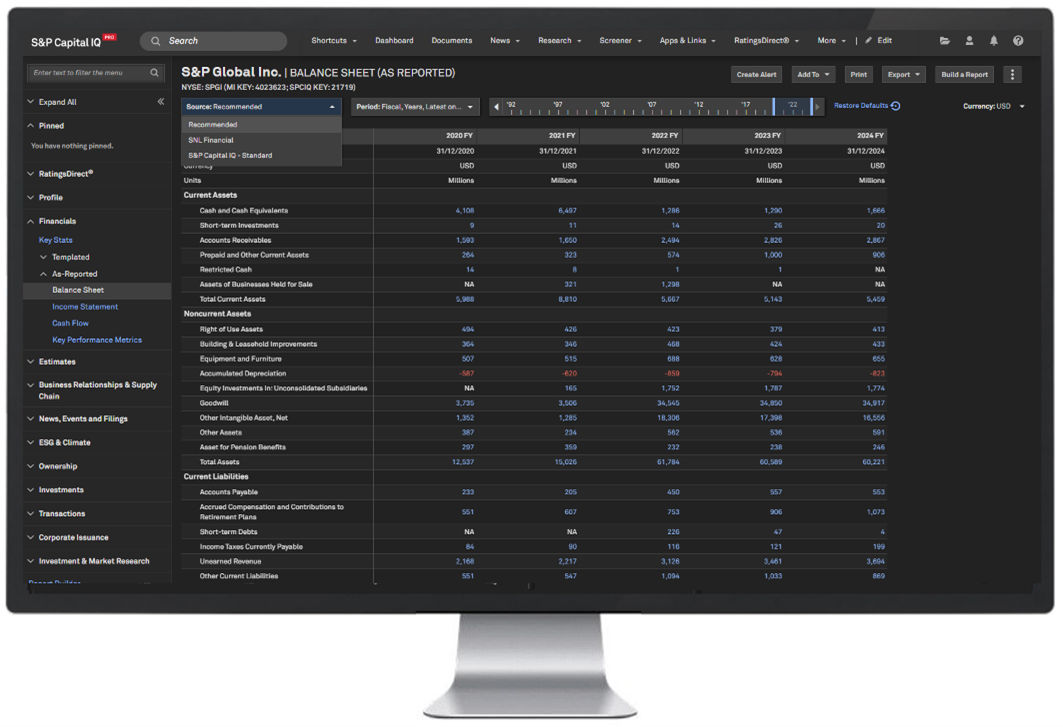Open the help question mark icon
The image size is (1063, 727).
pos(1018,41)
